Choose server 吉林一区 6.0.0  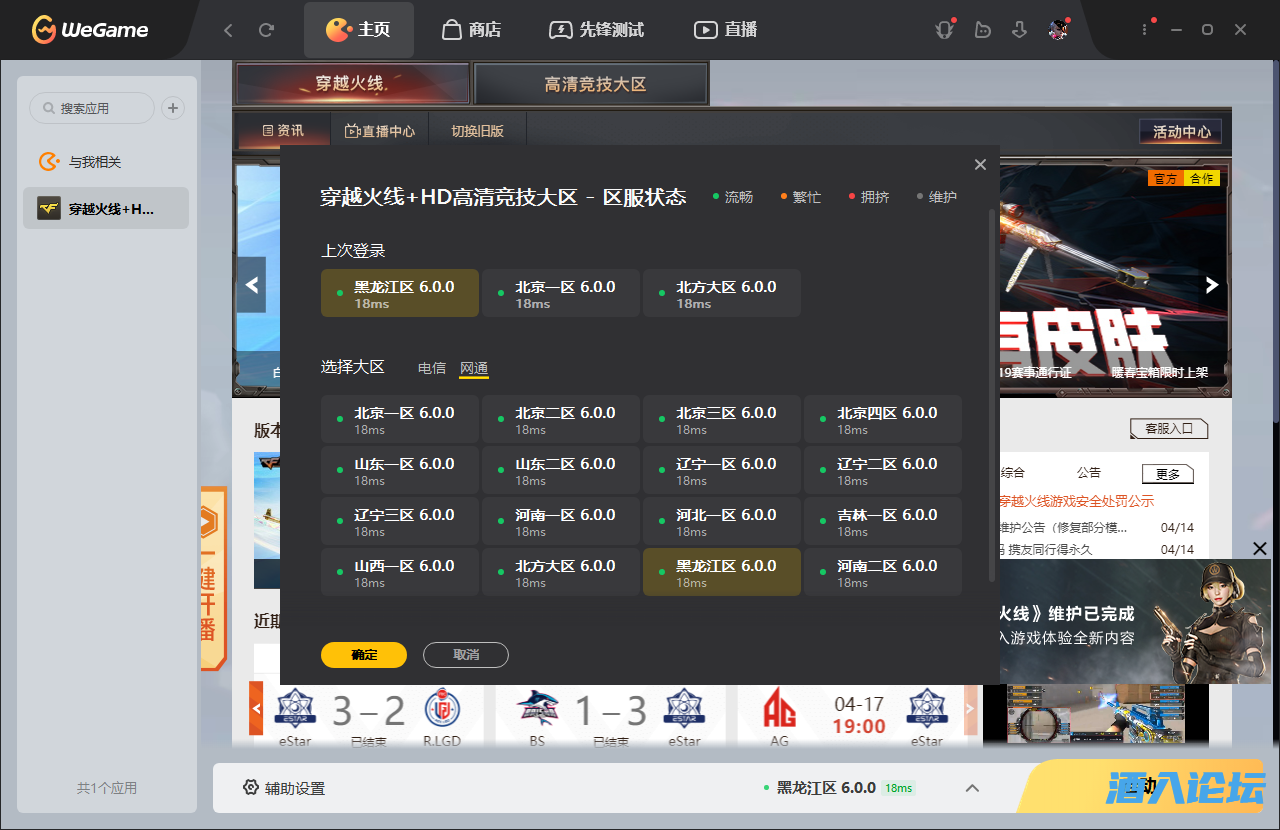883,521
